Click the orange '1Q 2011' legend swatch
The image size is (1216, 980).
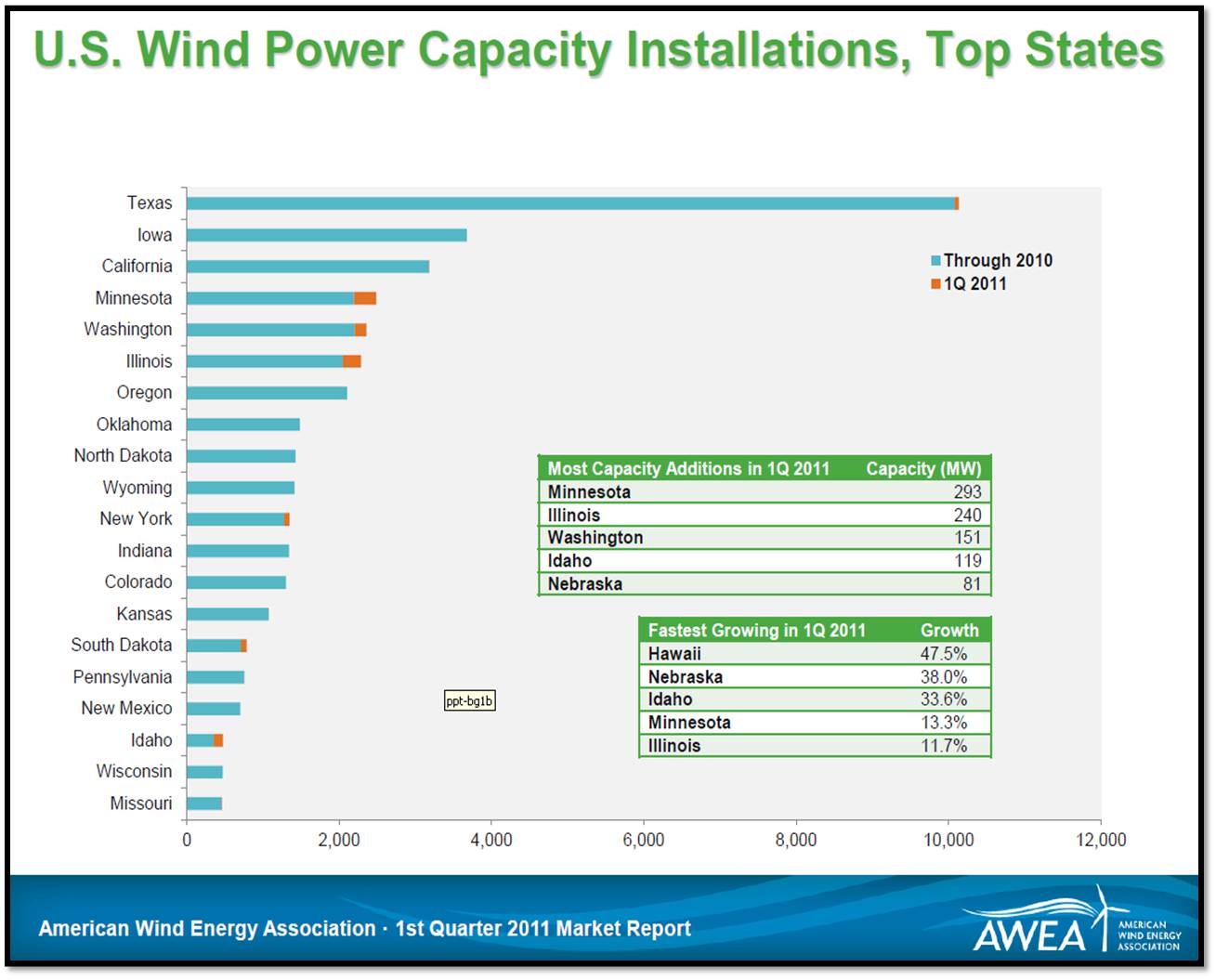tap(935, 284)
